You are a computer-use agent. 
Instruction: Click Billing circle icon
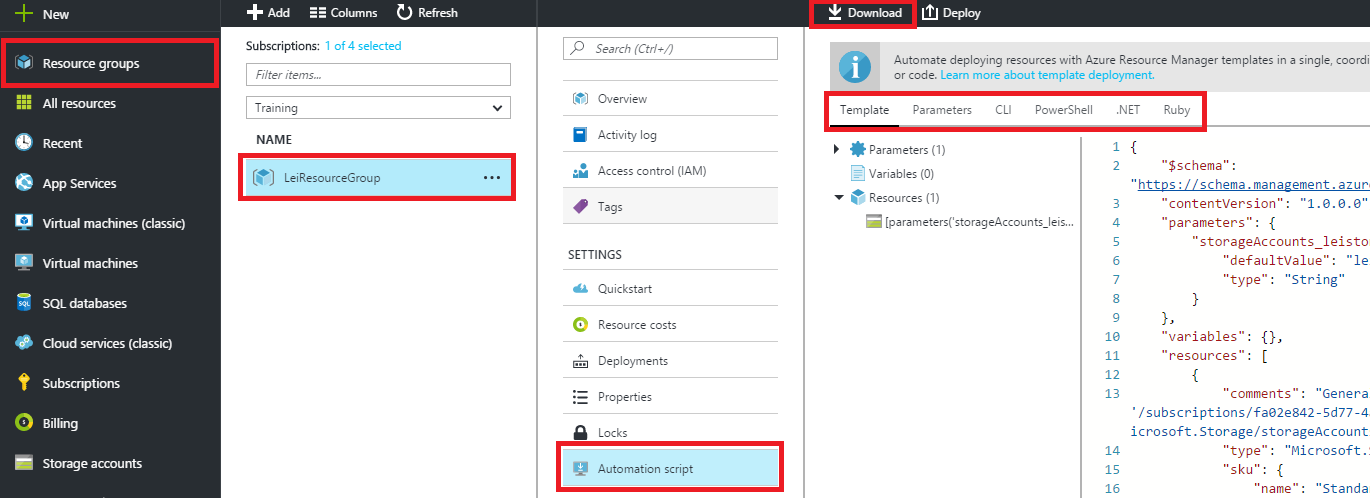click(x=24, y=423)
